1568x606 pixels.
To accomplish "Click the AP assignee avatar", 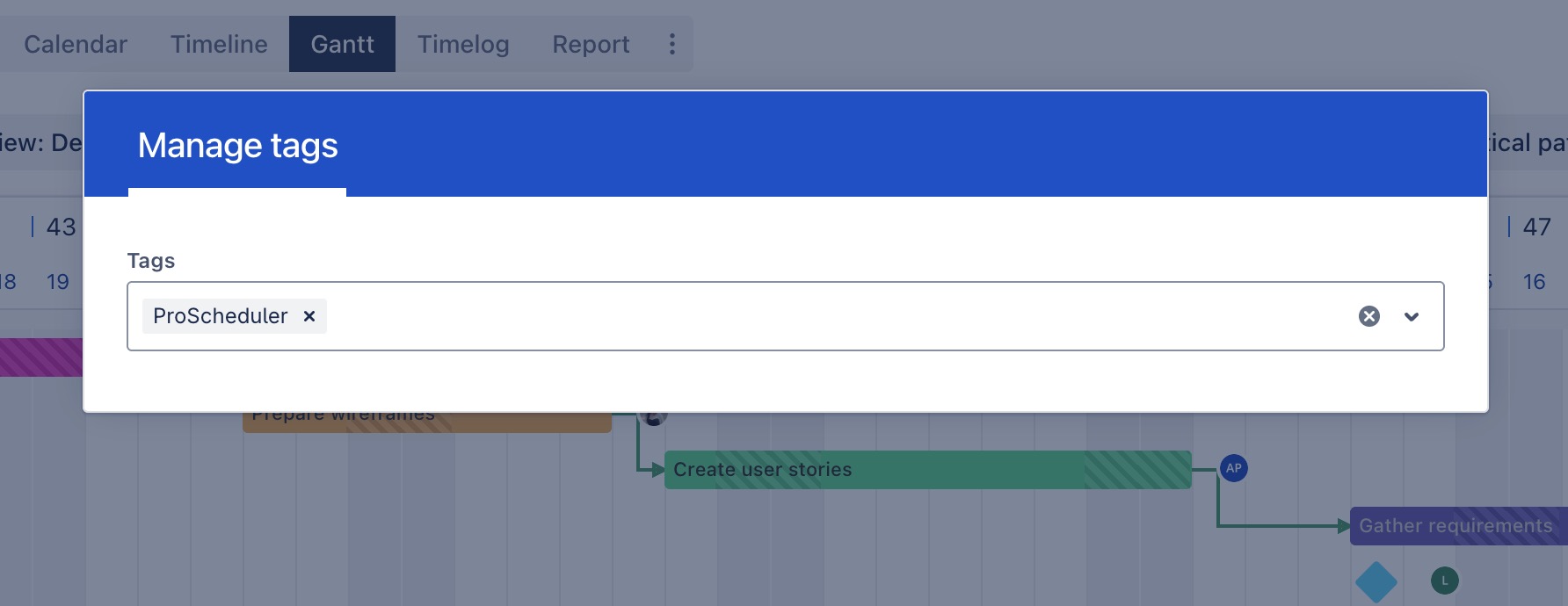I will (1234, 468).
